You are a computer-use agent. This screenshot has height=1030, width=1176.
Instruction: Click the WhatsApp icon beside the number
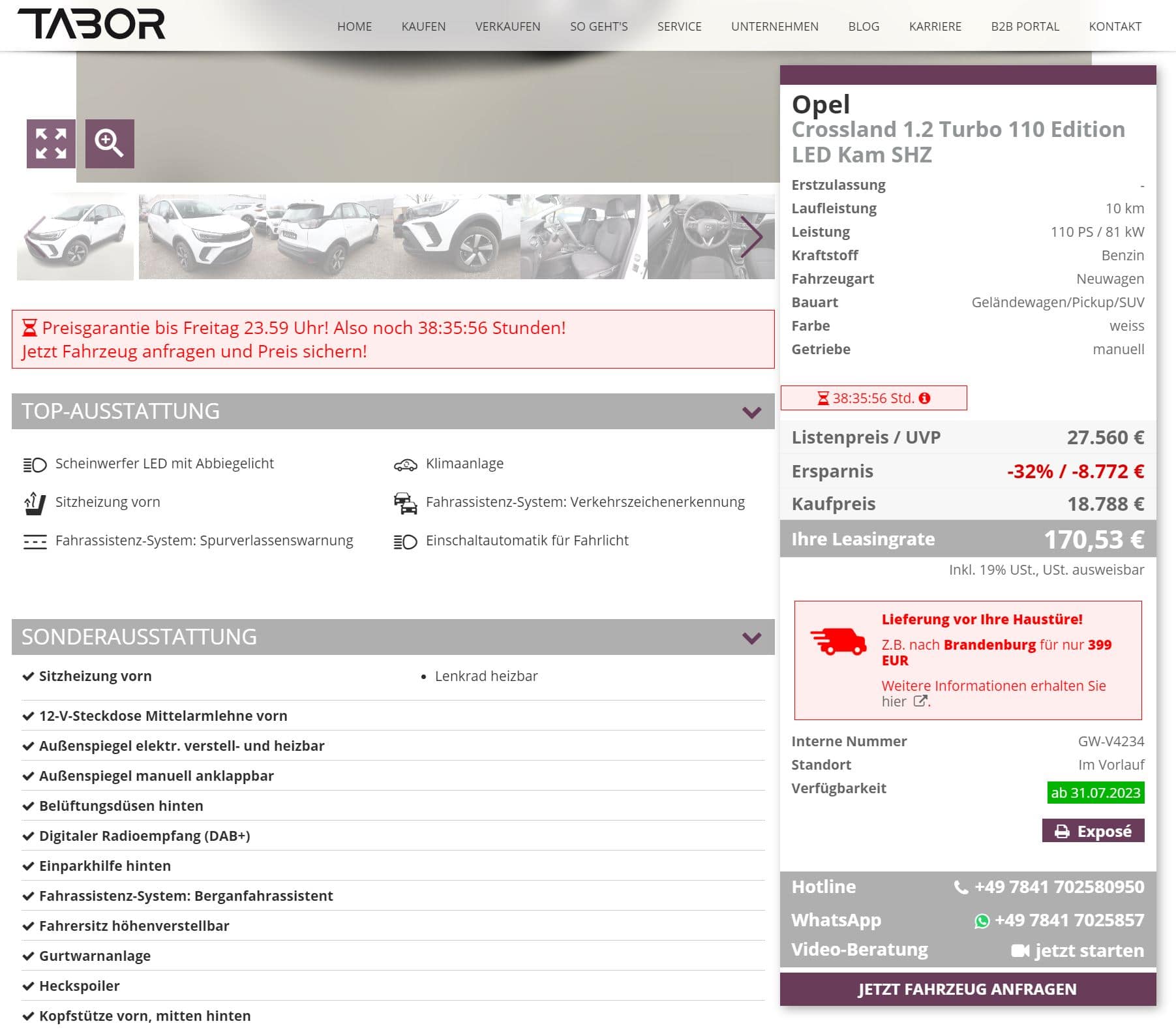[982, 921]
